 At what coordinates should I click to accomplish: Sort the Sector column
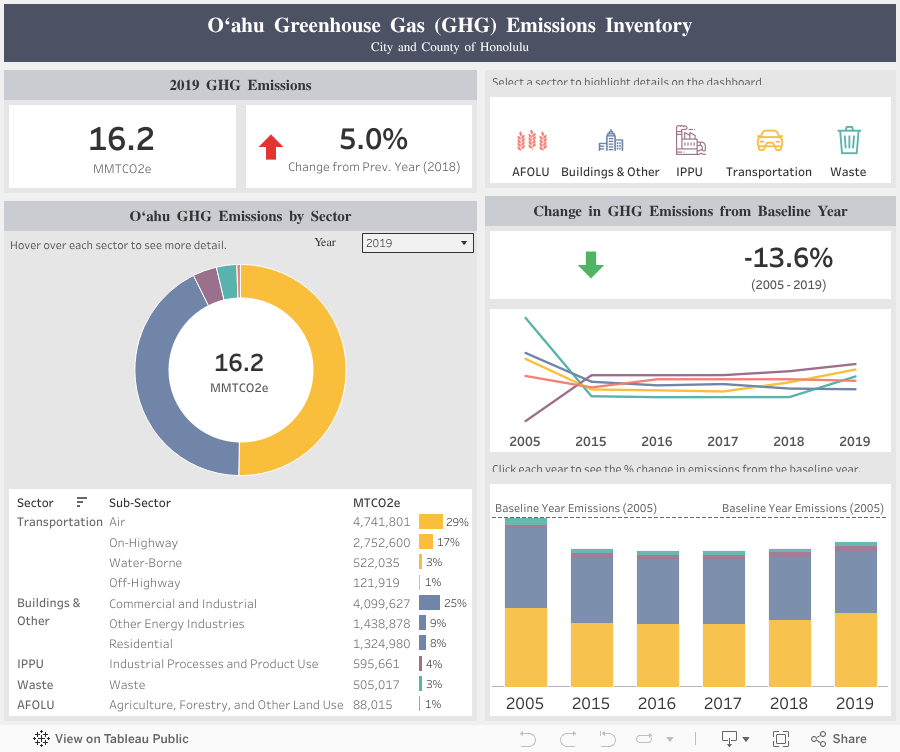click(82, 503)
